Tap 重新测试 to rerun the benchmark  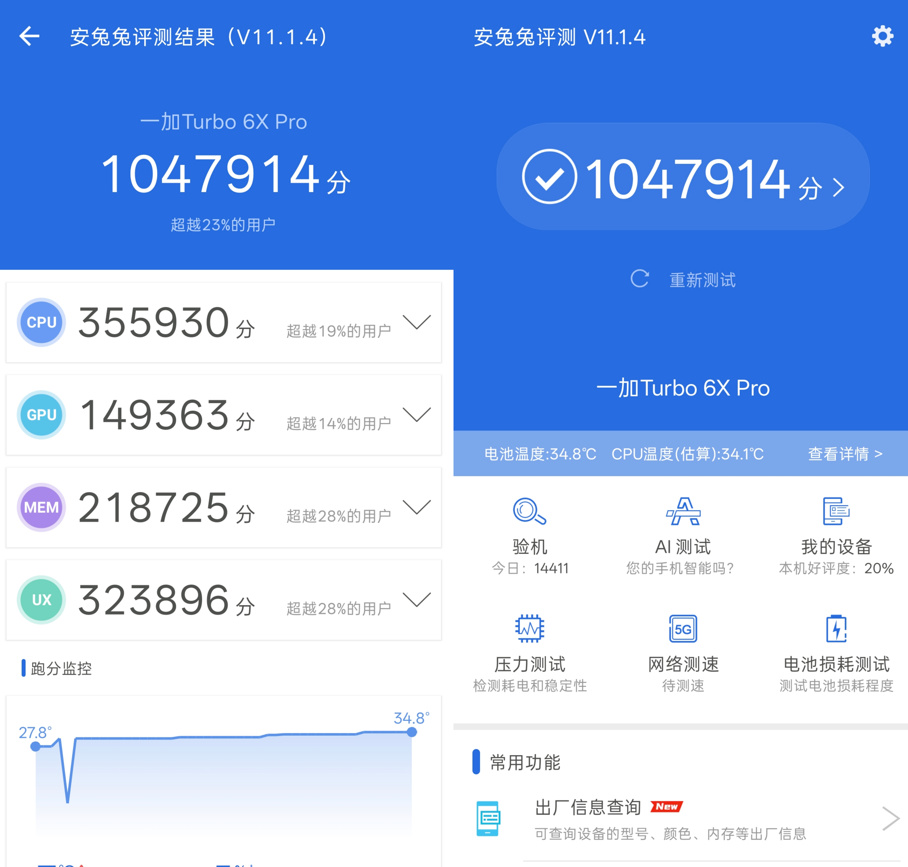click(702, 280)
